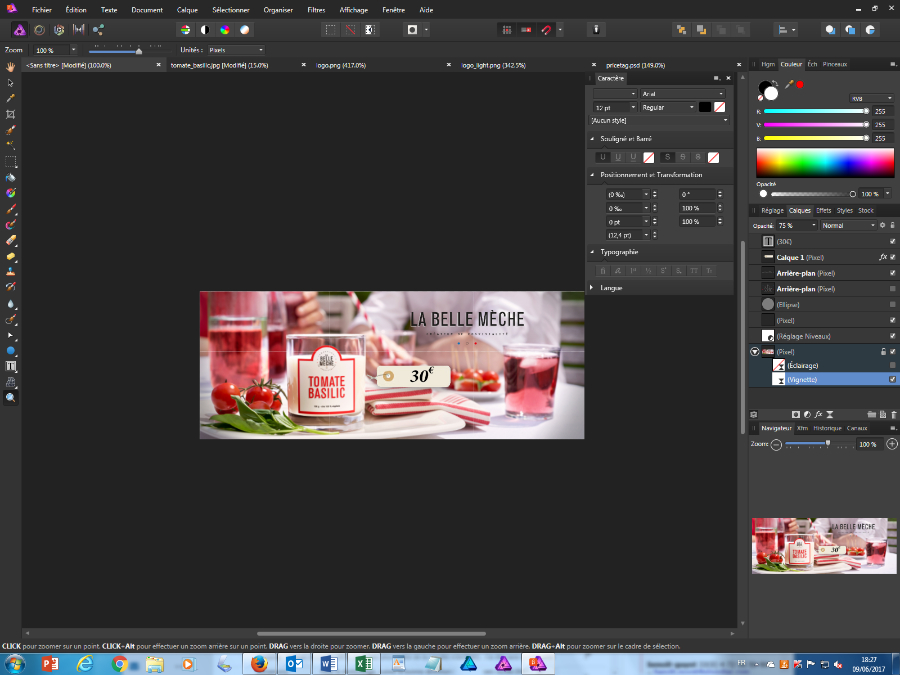Select the Paint Brush tool
This screenshot has width=900, height=675.
tap(10, 209)
